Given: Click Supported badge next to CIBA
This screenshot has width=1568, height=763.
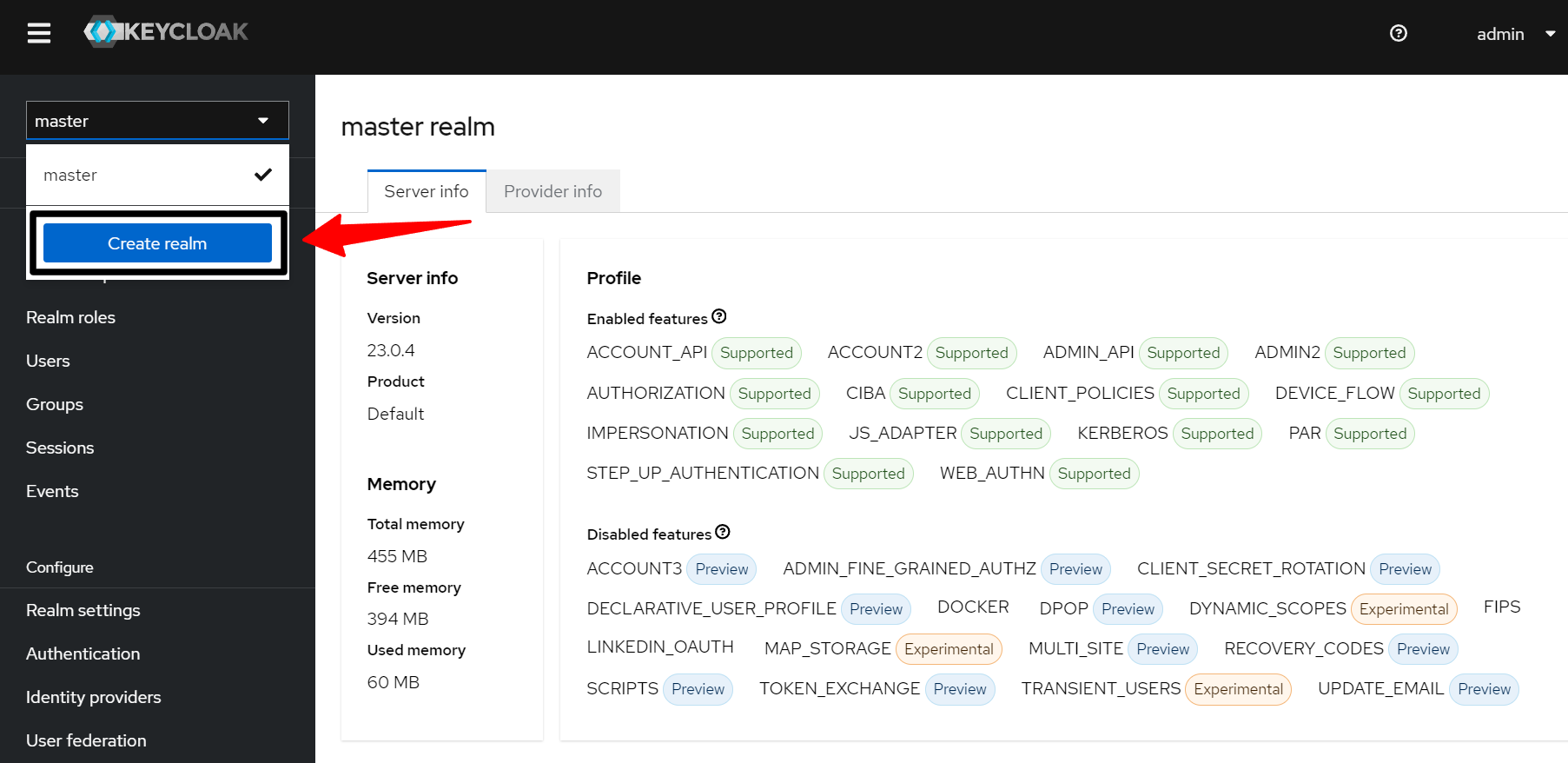Looking at the screenshot, I should click(x=935, y=394).
